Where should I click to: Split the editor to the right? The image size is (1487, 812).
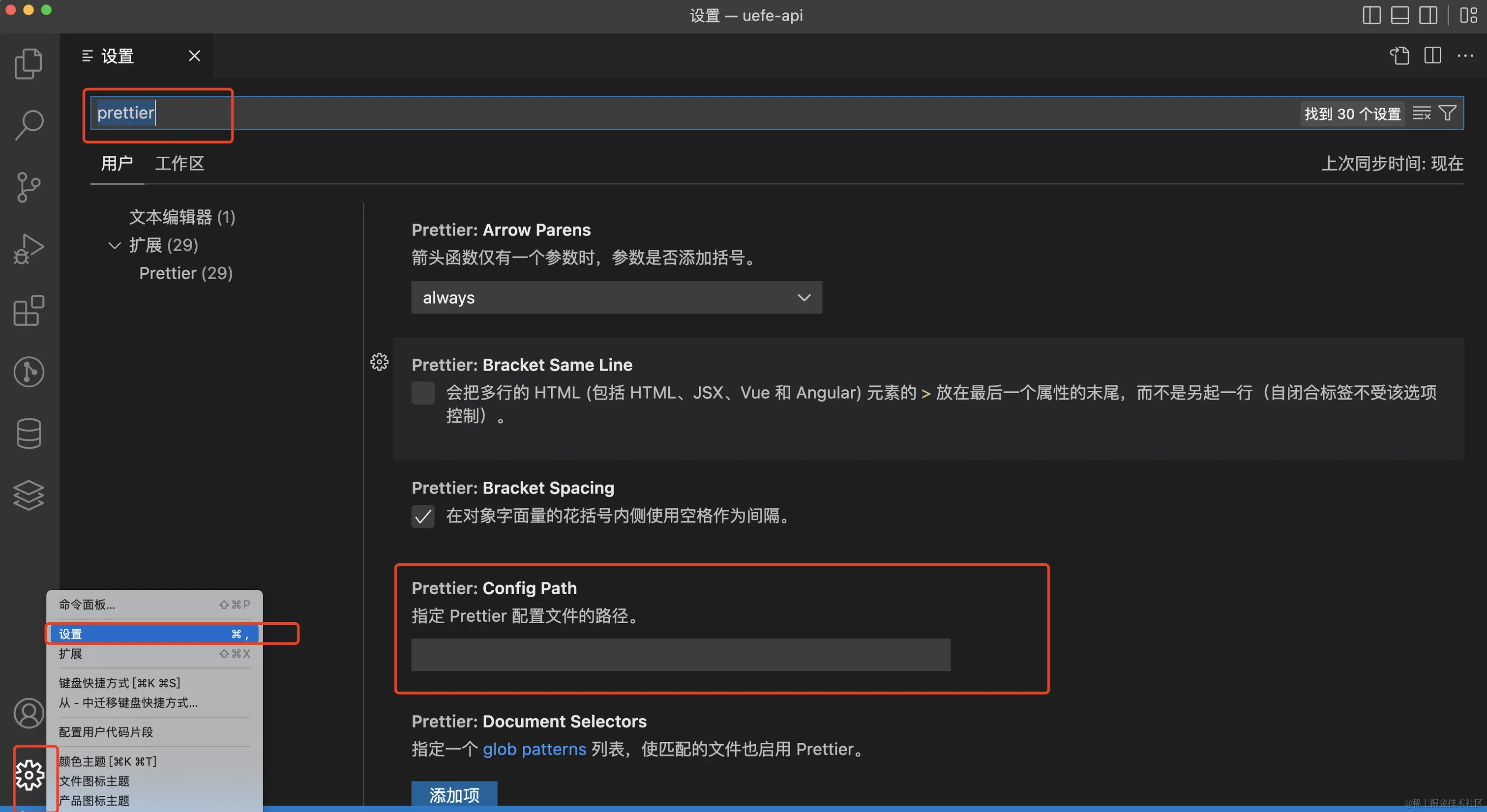(x=1432, y=56)
